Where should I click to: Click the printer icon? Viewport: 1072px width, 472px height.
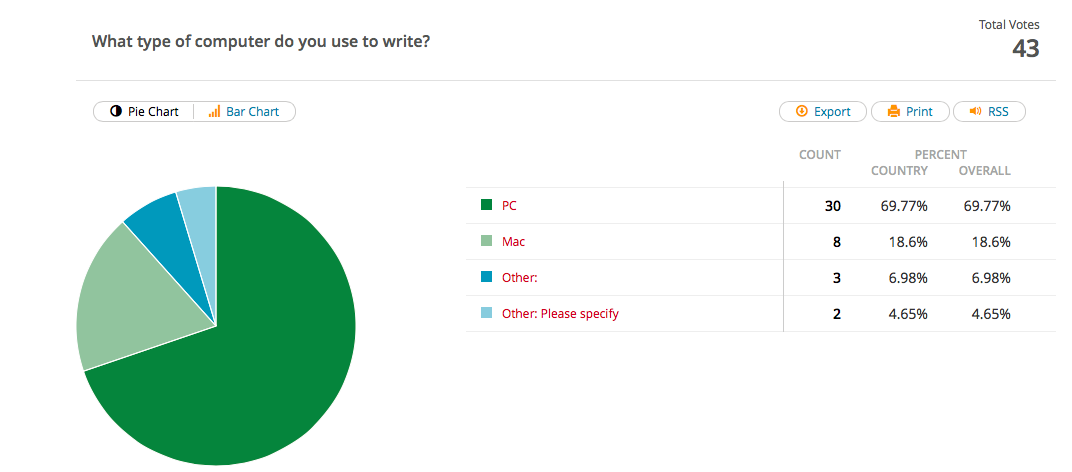tap(893, 112)
